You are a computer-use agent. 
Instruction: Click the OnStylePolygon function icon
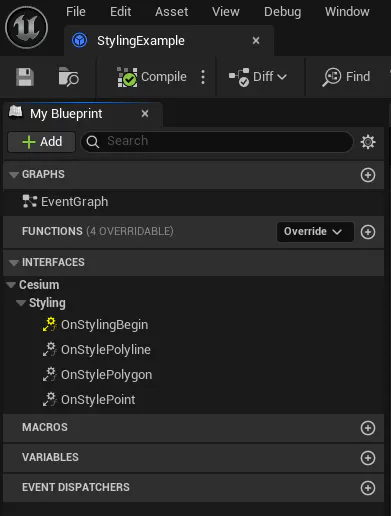click(x=50, y=374)
